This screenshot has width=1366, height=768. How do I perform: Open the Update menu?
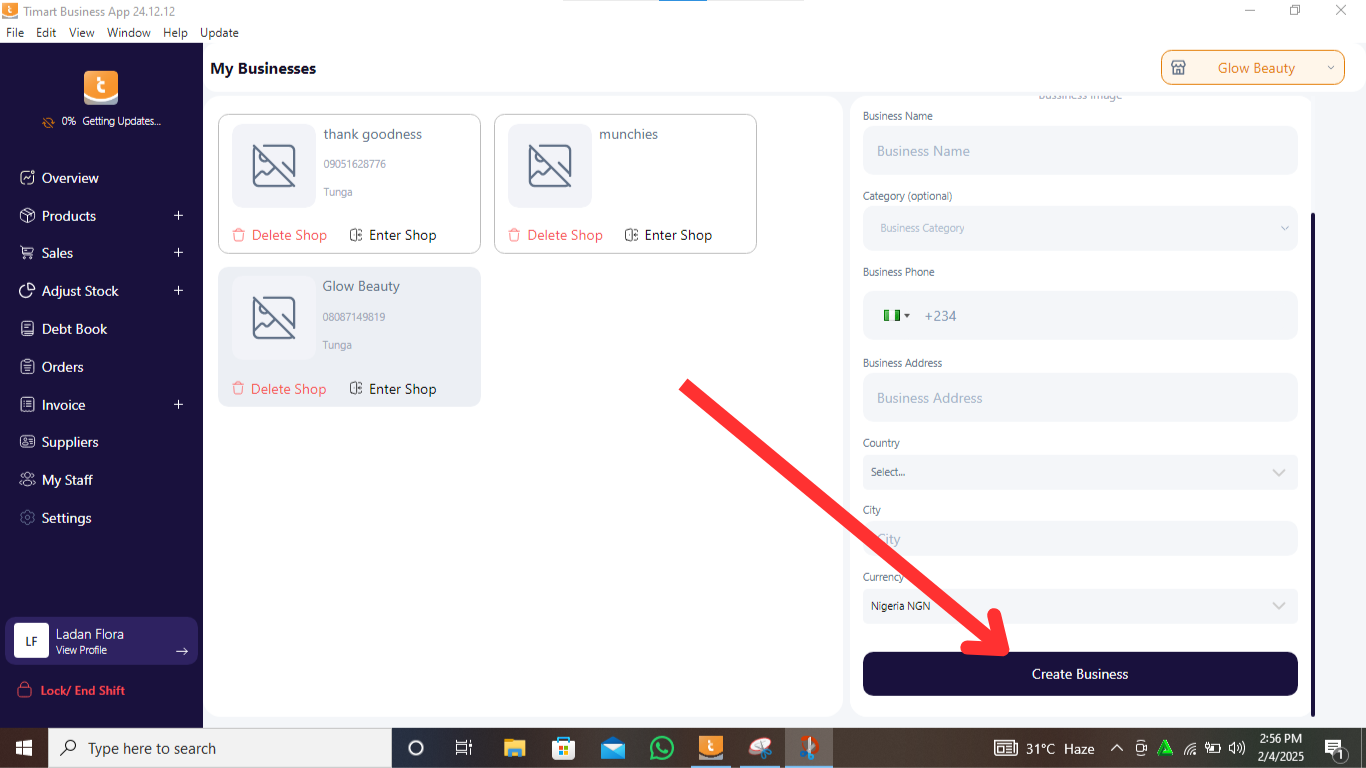[x=219, y=33]
